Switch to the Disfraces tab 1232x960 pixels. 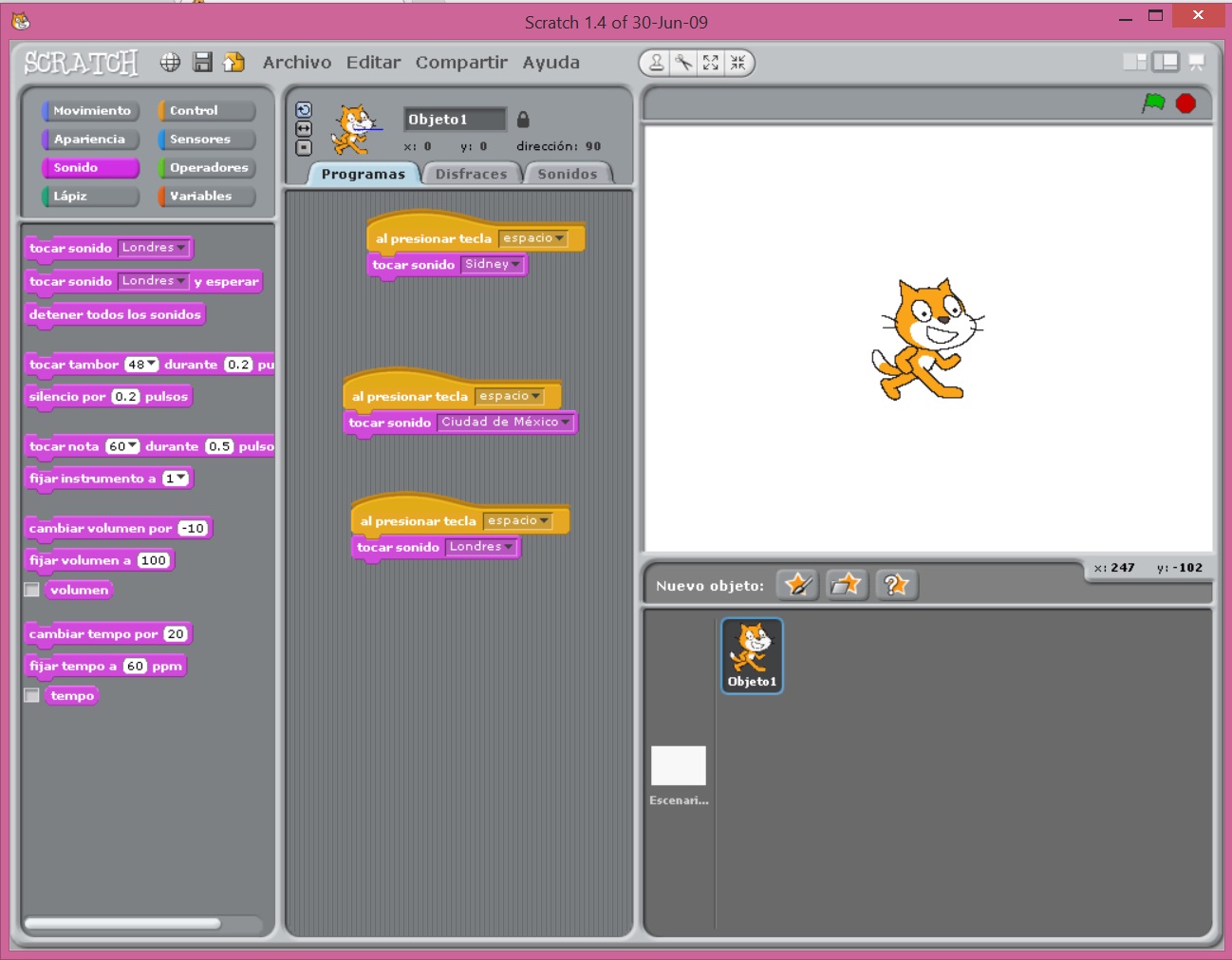[x=472, y=174]
